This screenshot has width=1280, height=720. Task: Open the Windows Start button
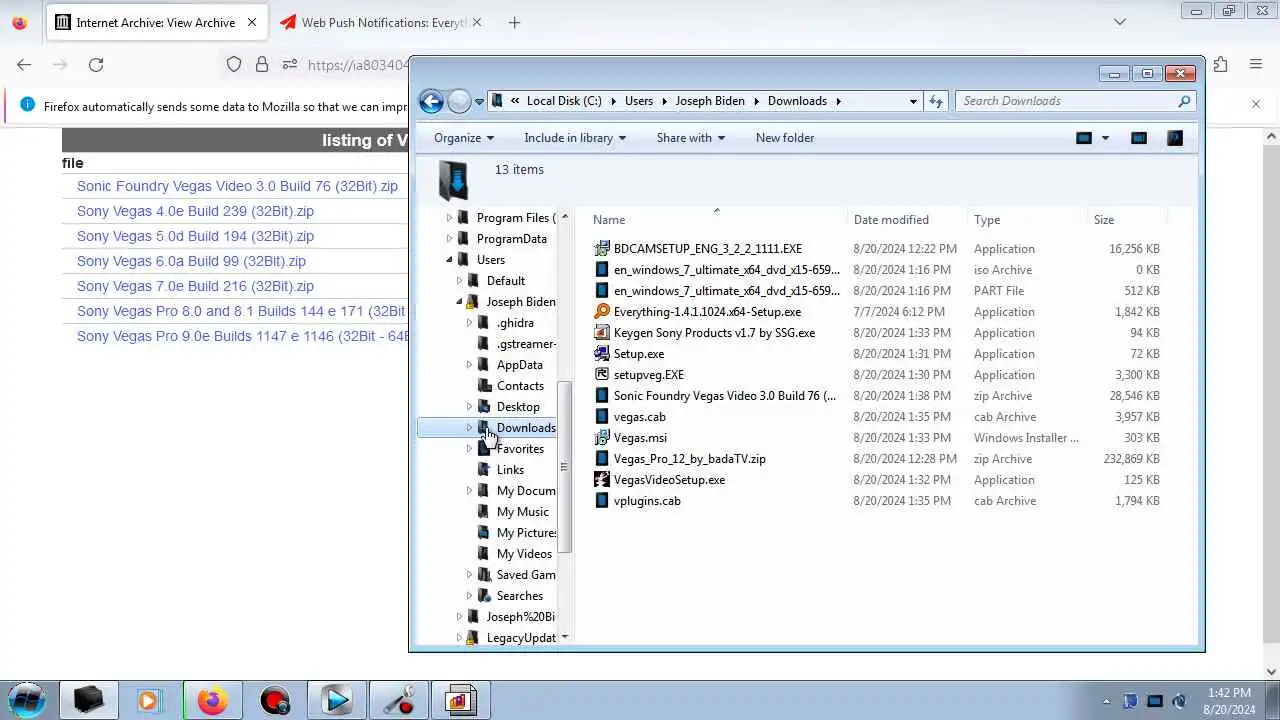pos(27,700)
